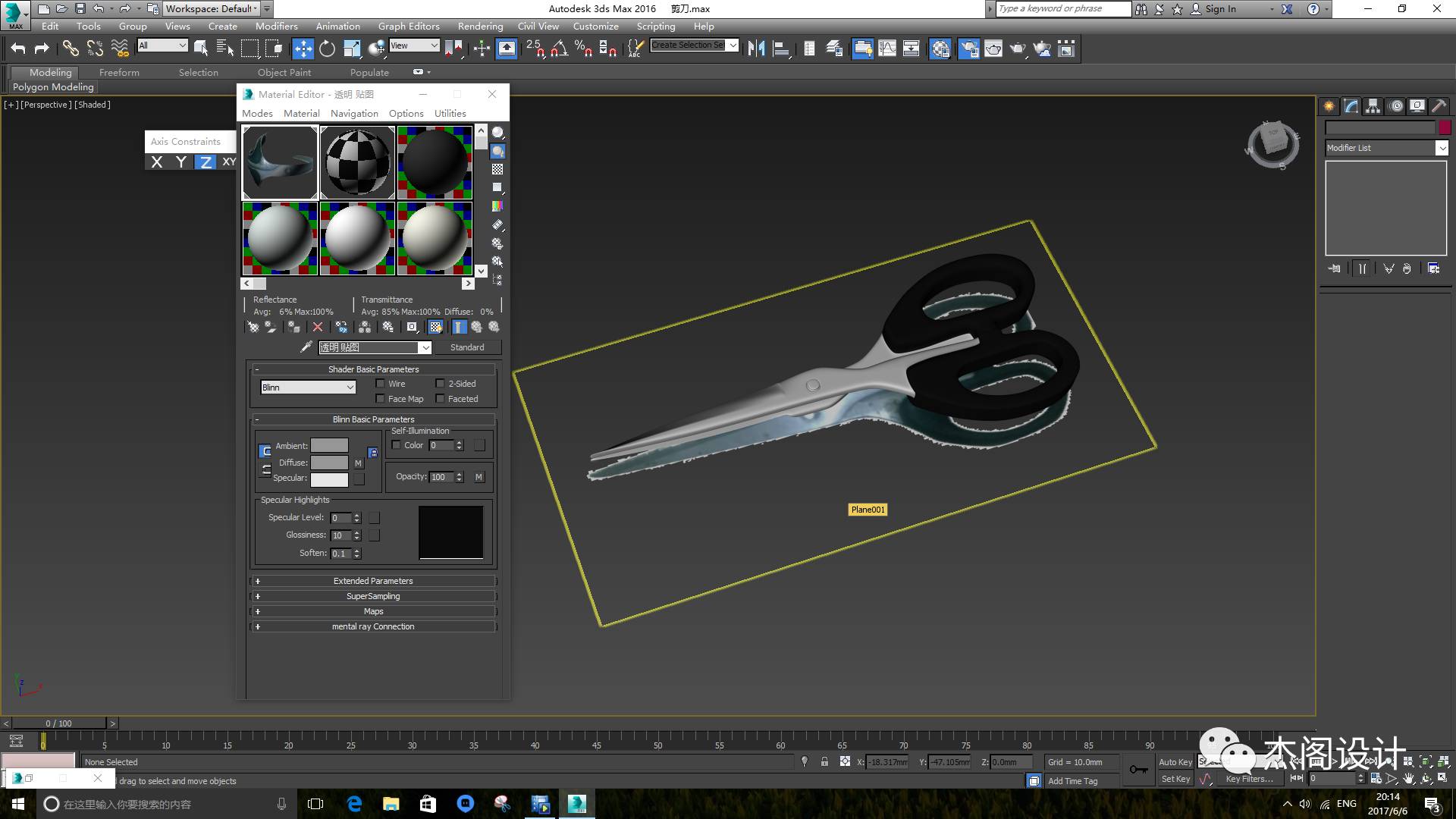Open Material Editor Navigation menu

pos(354,113)
